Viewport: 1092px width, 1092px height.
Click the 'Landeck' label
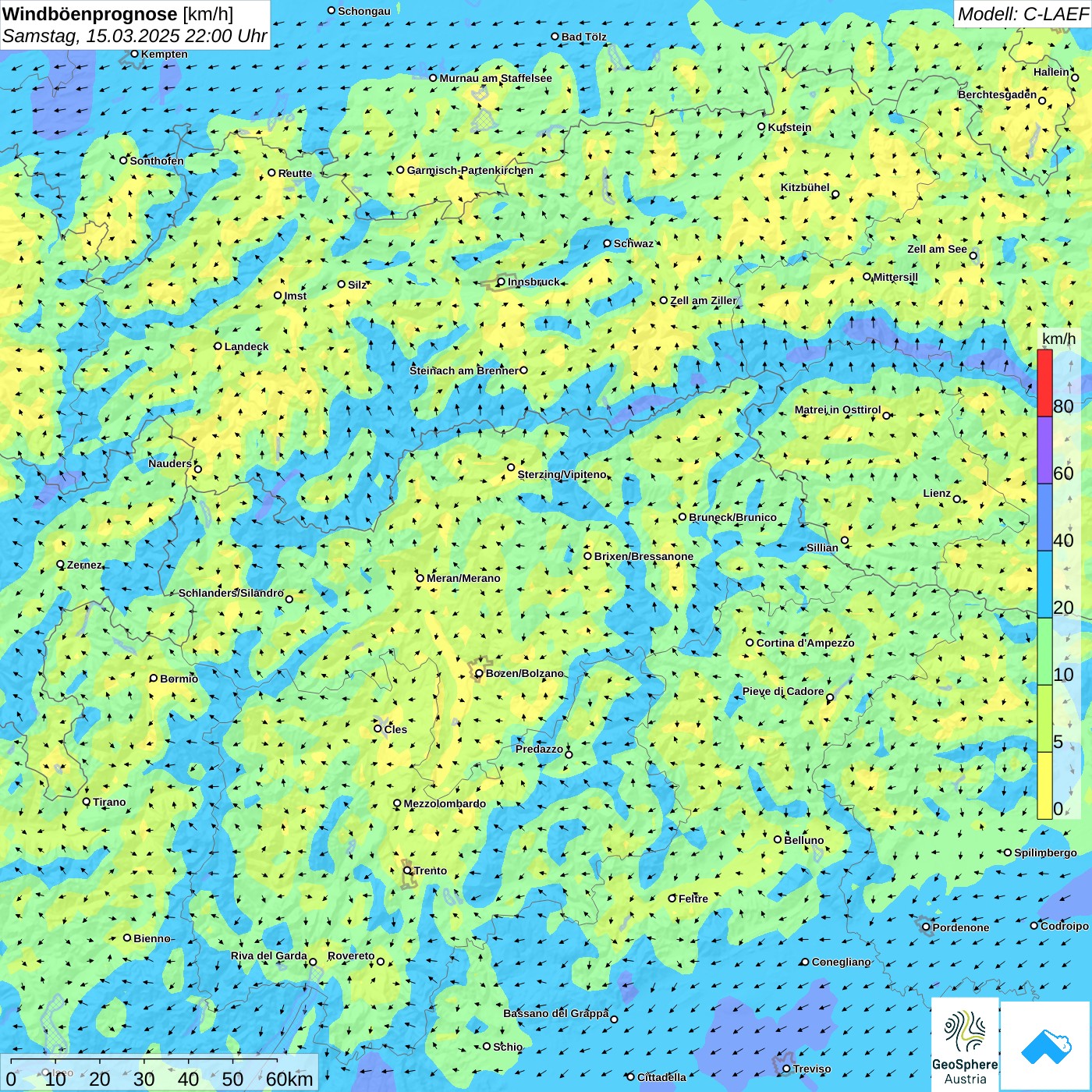click(x=246, y=346)
